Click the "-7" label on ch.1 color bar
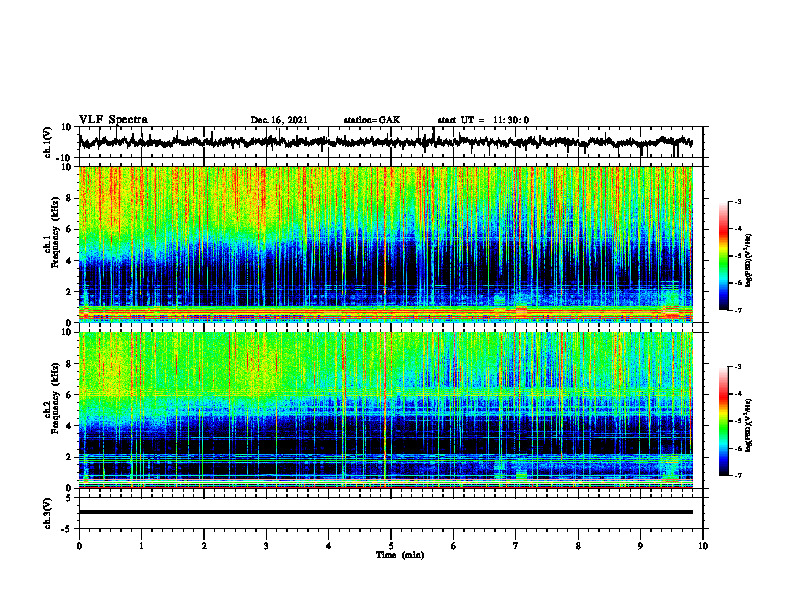Viewport: 792px width, 612px height. coord(737,310)
